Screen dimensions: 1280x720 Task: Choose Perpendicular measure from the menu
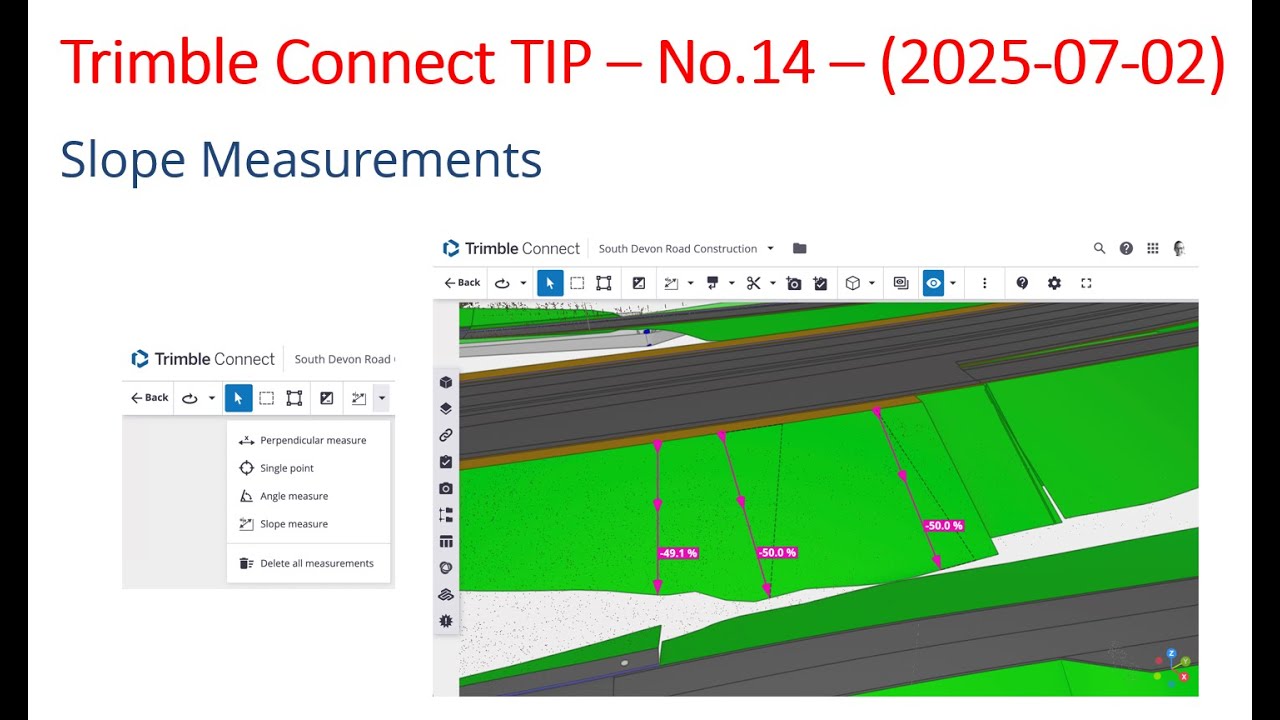(x=308, y=440)
